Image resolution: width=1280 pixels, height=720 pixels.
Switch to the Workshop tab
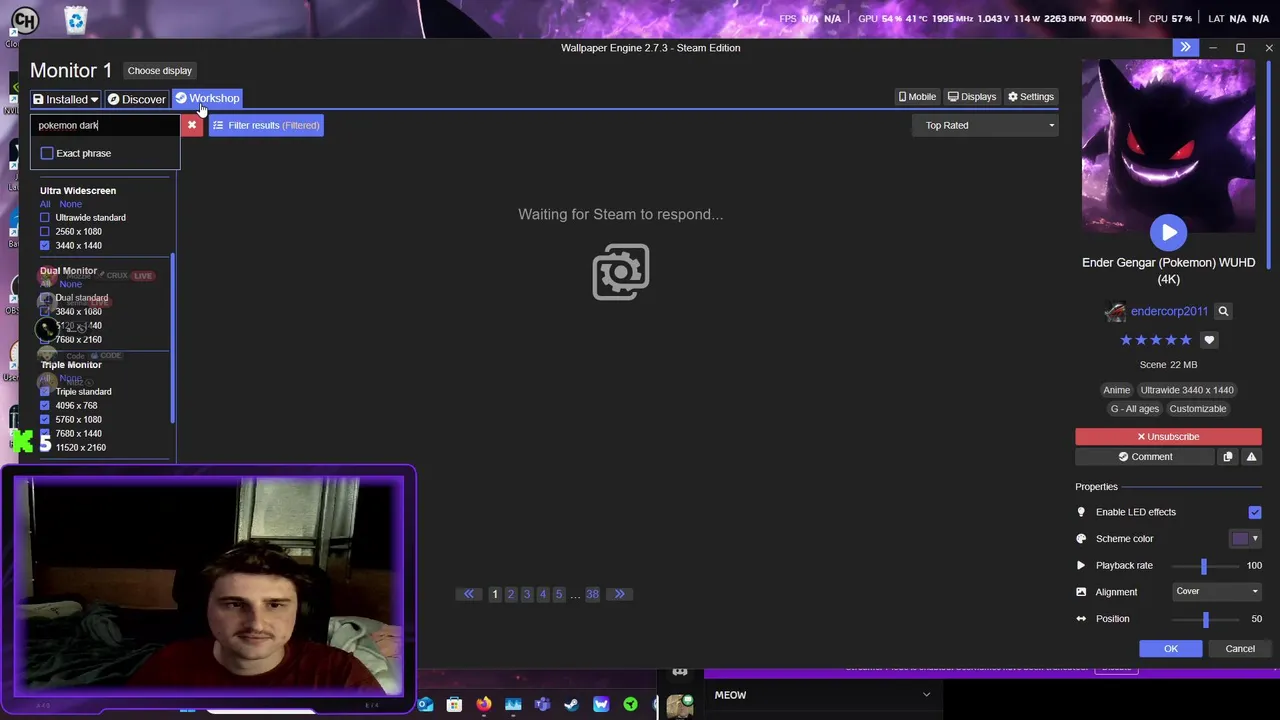pos(207,98)
